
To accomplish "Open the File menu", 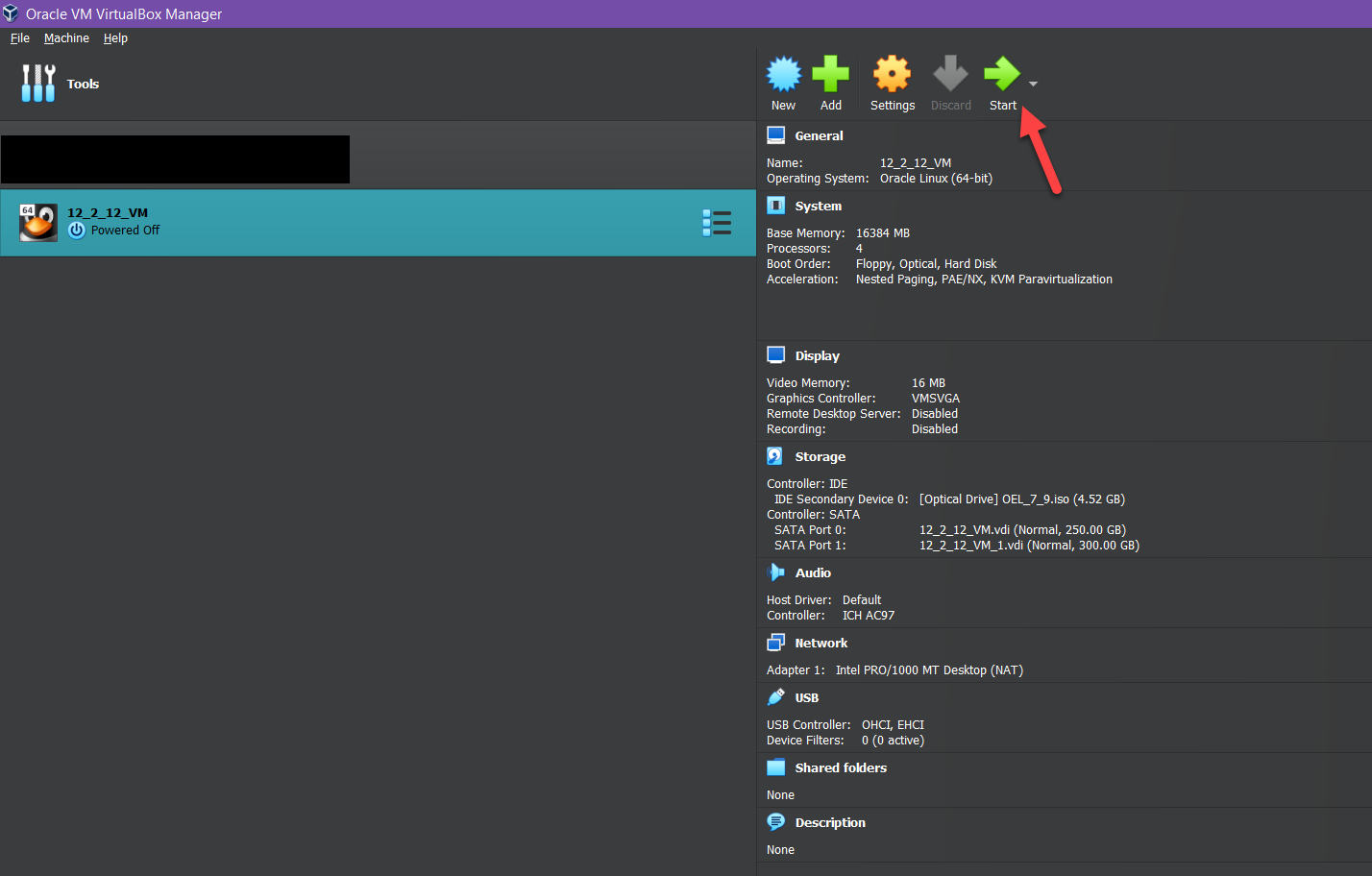I will click(x=20, y=38).
